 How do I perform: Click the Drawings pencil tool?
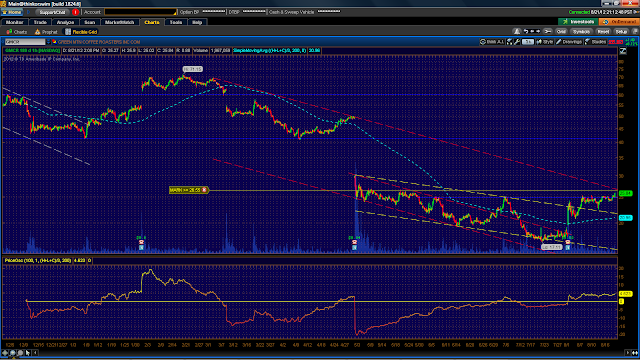pos(569,42)
